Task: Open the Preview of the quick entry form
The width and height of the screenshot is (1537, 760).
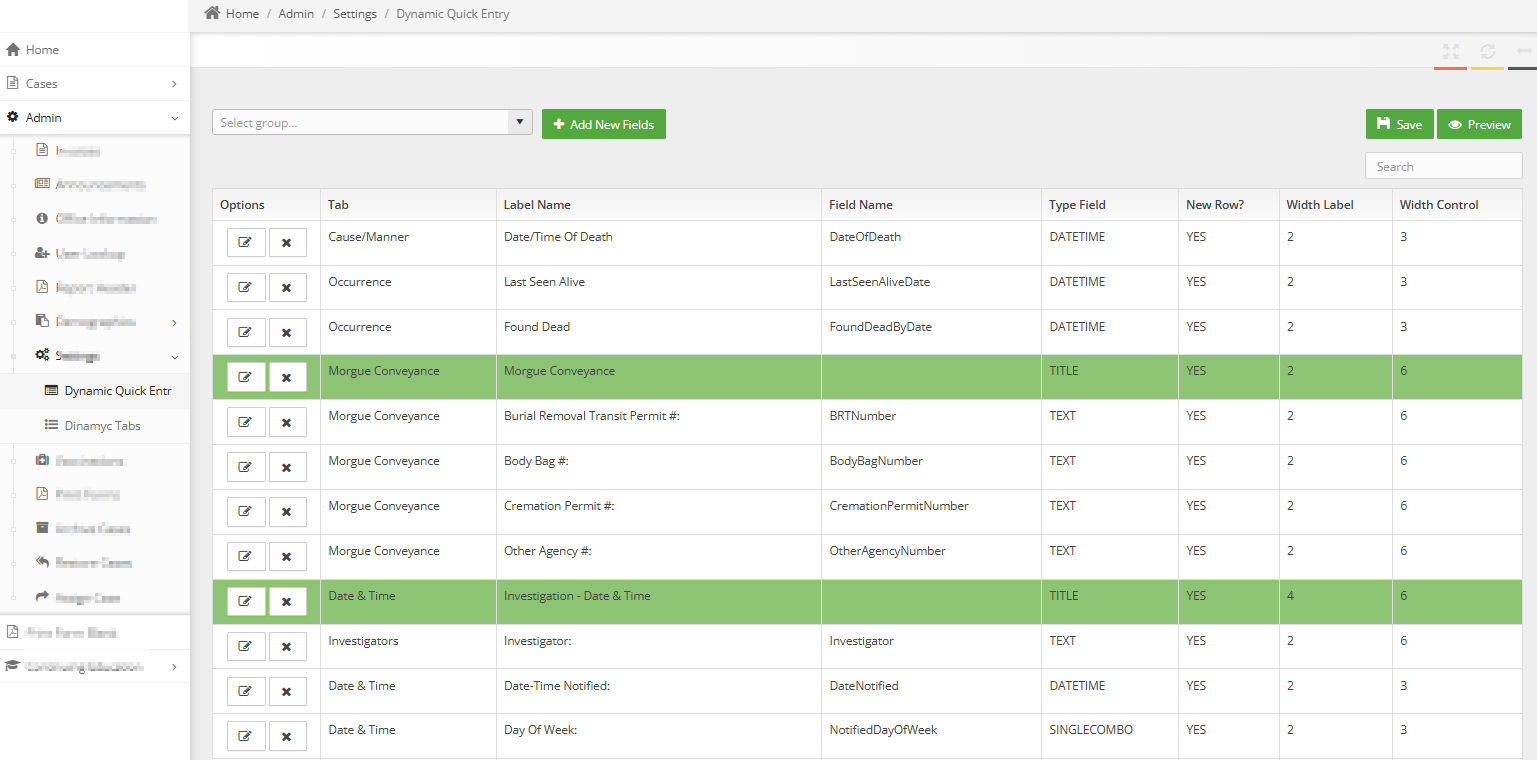Action: pyautogui.click(x=1479, y=124)
